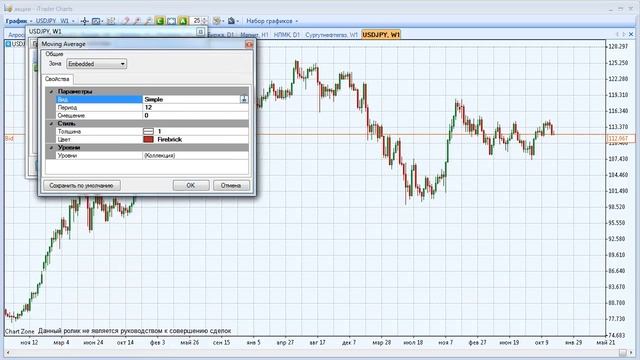This screenshot has width=640, height=360.
Task: Switch to the Сургутнефтегаз, W1 chart tab
Action: coord(331,35)
